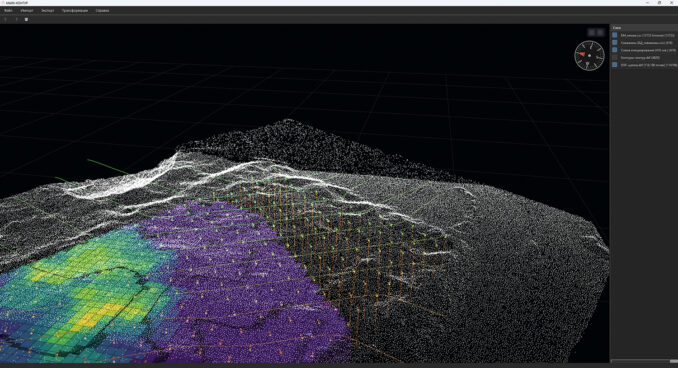Click the white square toolbar icon

[x=26, y=19]
